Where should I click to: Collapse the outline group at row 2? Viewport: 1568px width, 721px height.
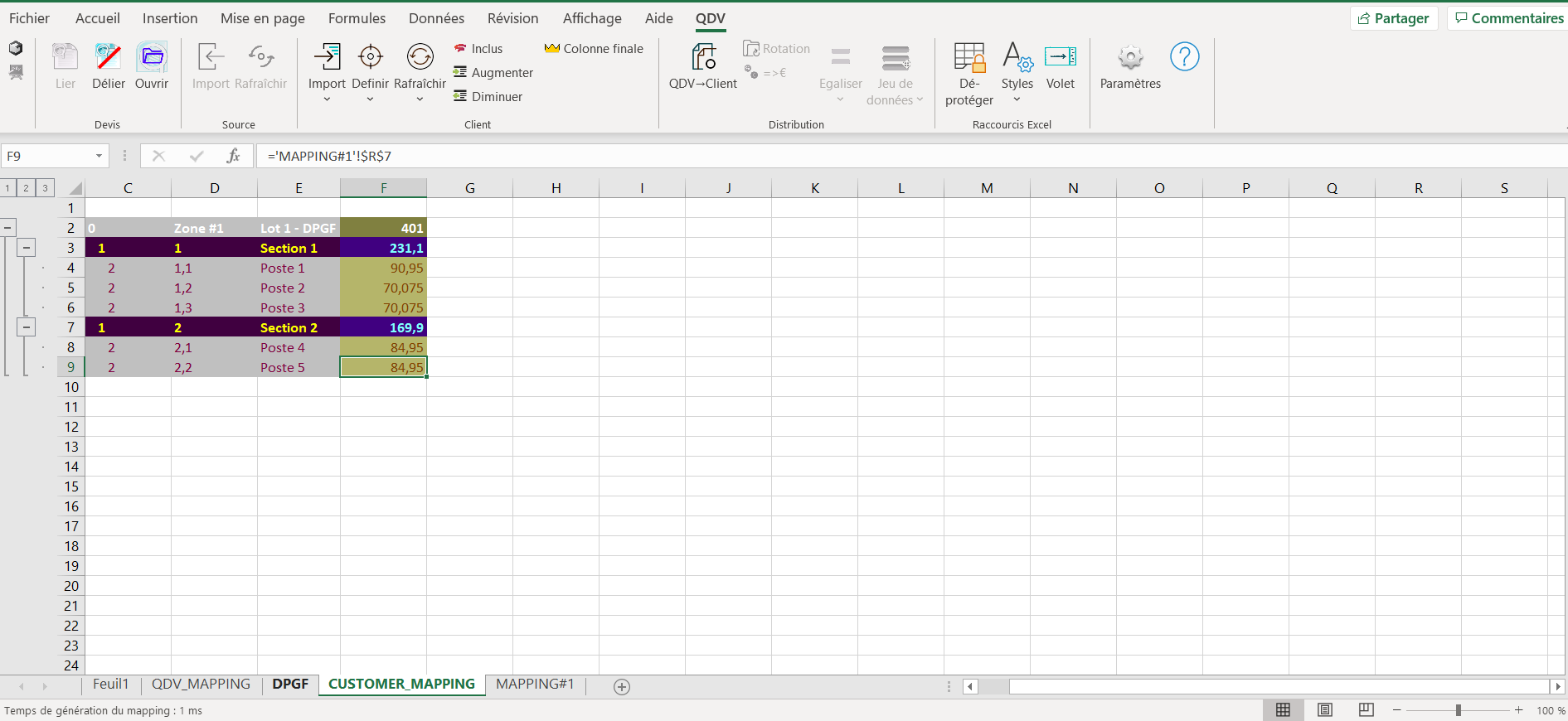pyautogui.click(x=7, y=227)
